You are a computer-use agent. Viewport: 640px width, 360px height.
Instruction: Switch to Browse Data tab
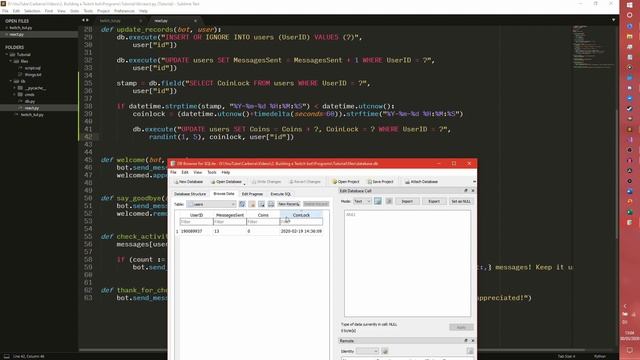point(224,194)
